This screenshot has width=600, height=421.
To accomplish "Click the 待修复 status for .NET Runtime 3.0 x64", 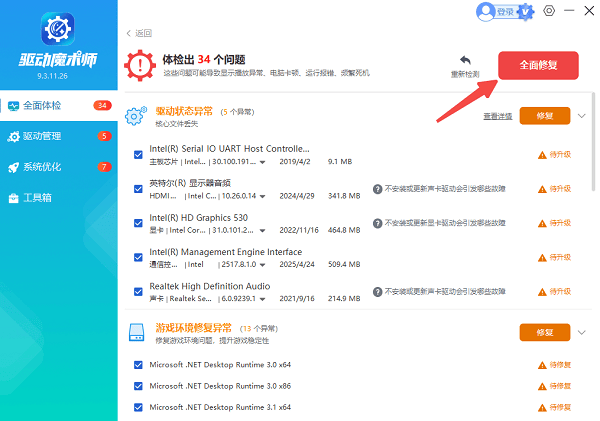I will point(560,365).
